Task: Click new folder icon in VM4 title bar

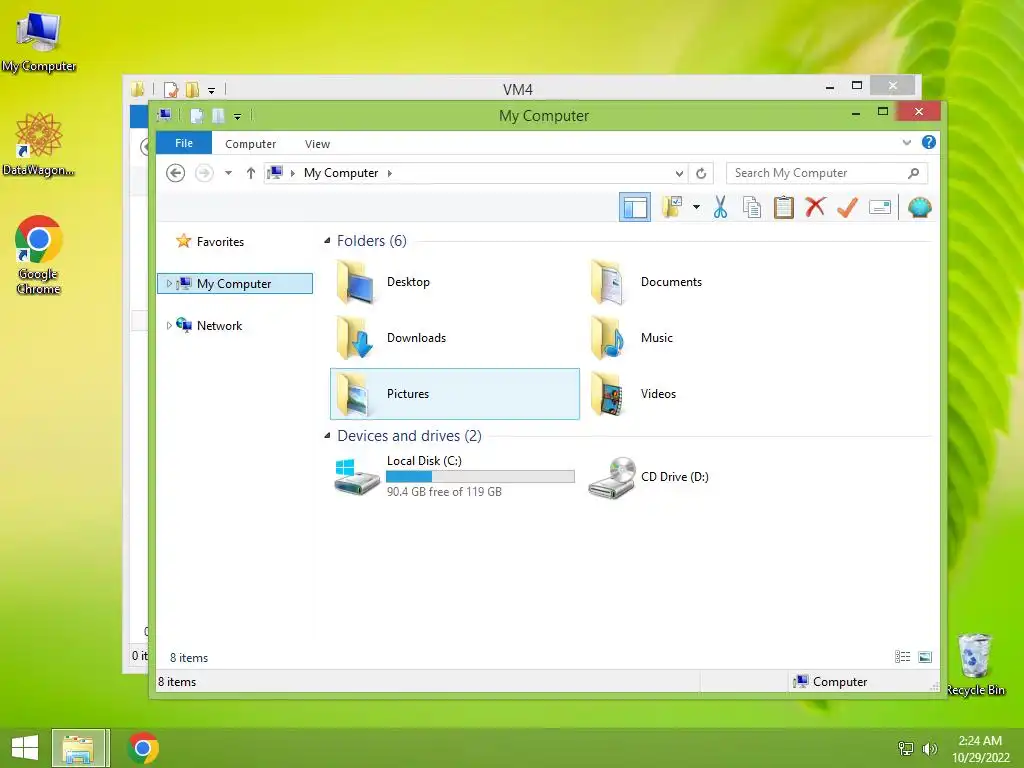Action: [x=192, y=89]
